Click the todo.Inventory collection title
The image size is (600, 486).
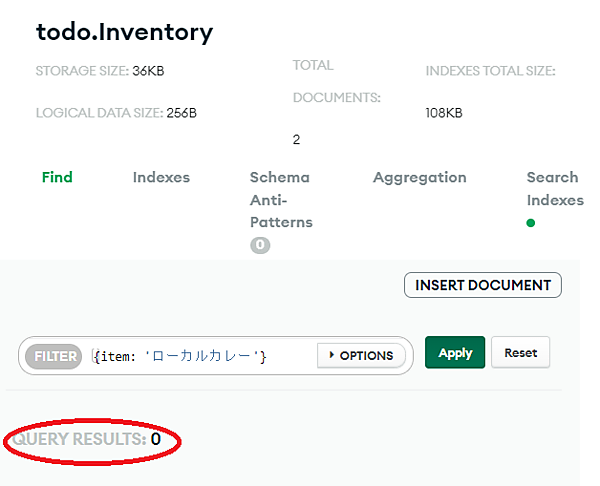(124, 31)
